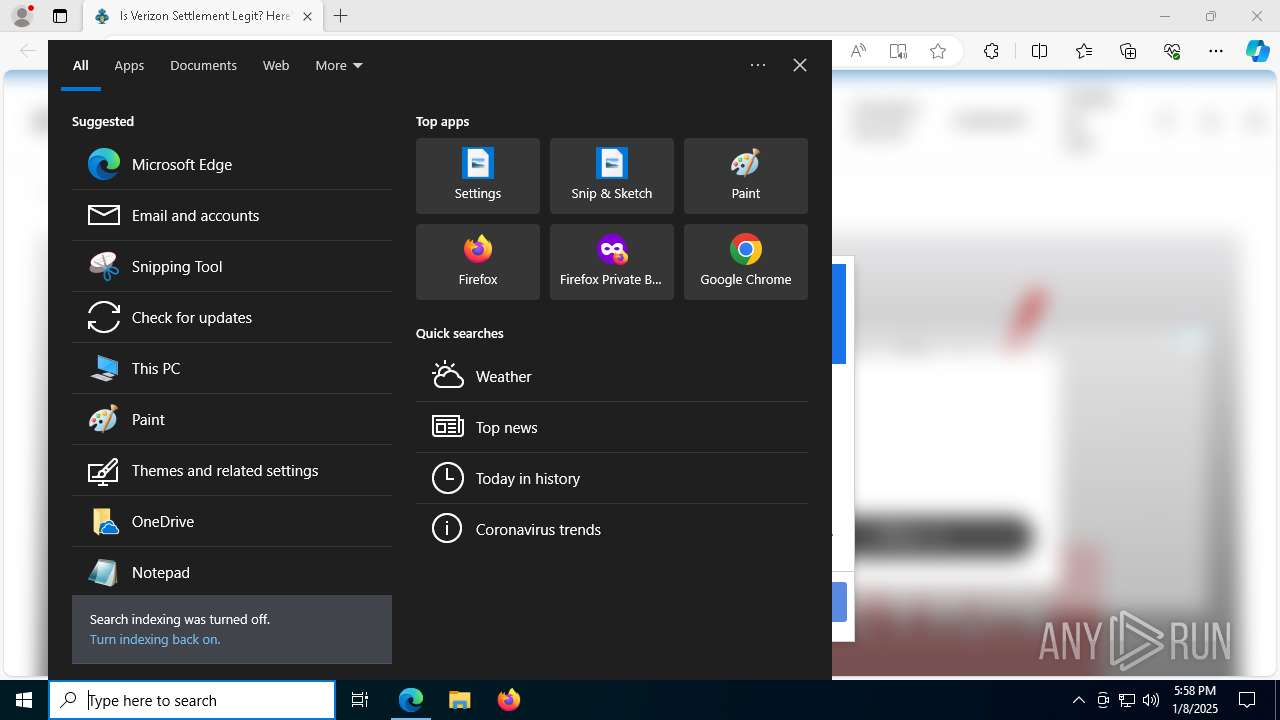This screenshot has height=720, width=1280.
Task: Run Top news quick search
Action: point(612,427)
